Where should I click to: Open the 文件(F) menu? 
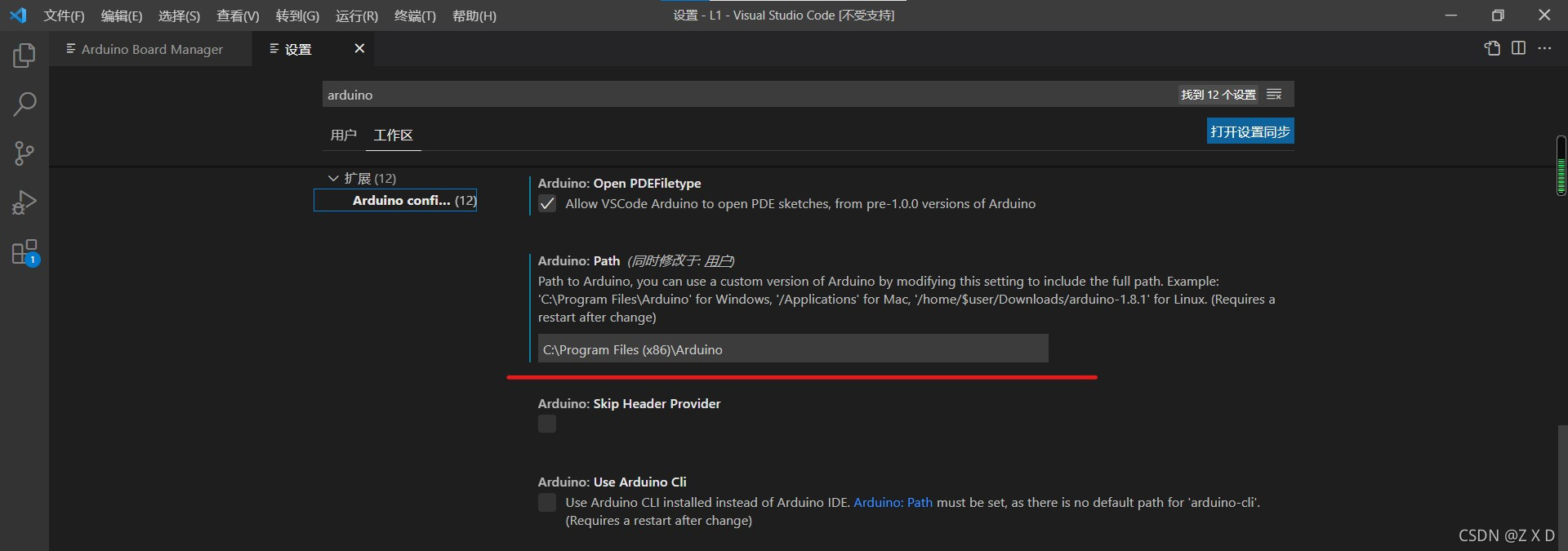pyautogui.click(x=64, y=16)
